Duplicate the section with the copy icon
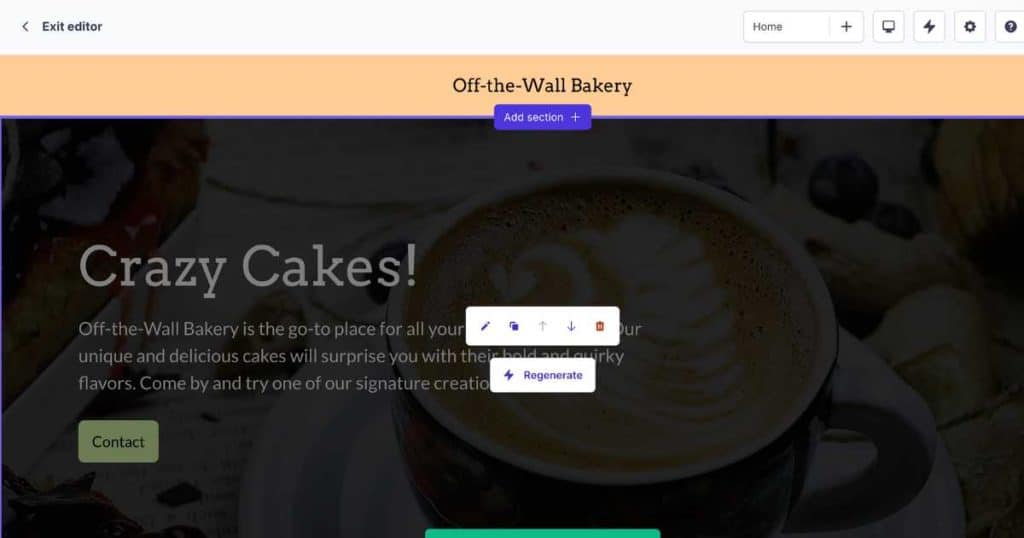 click(514, 326)
